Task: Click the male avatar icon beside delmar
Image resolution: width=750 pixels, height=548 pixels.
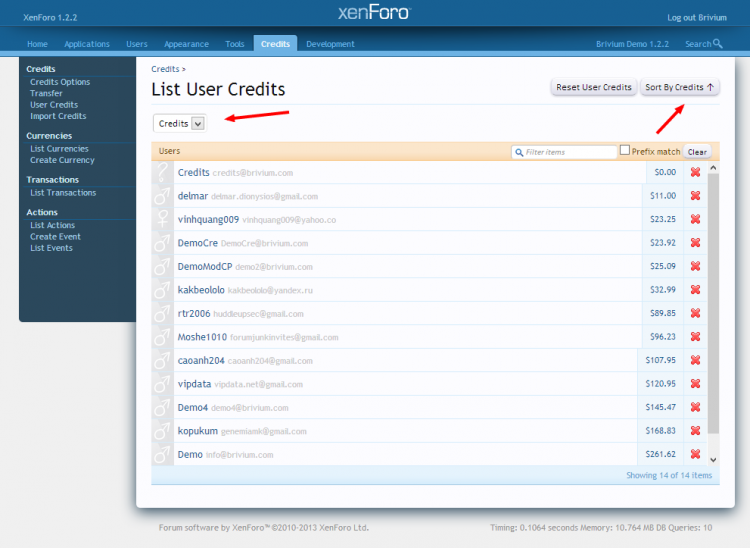Action: [162, 196]
